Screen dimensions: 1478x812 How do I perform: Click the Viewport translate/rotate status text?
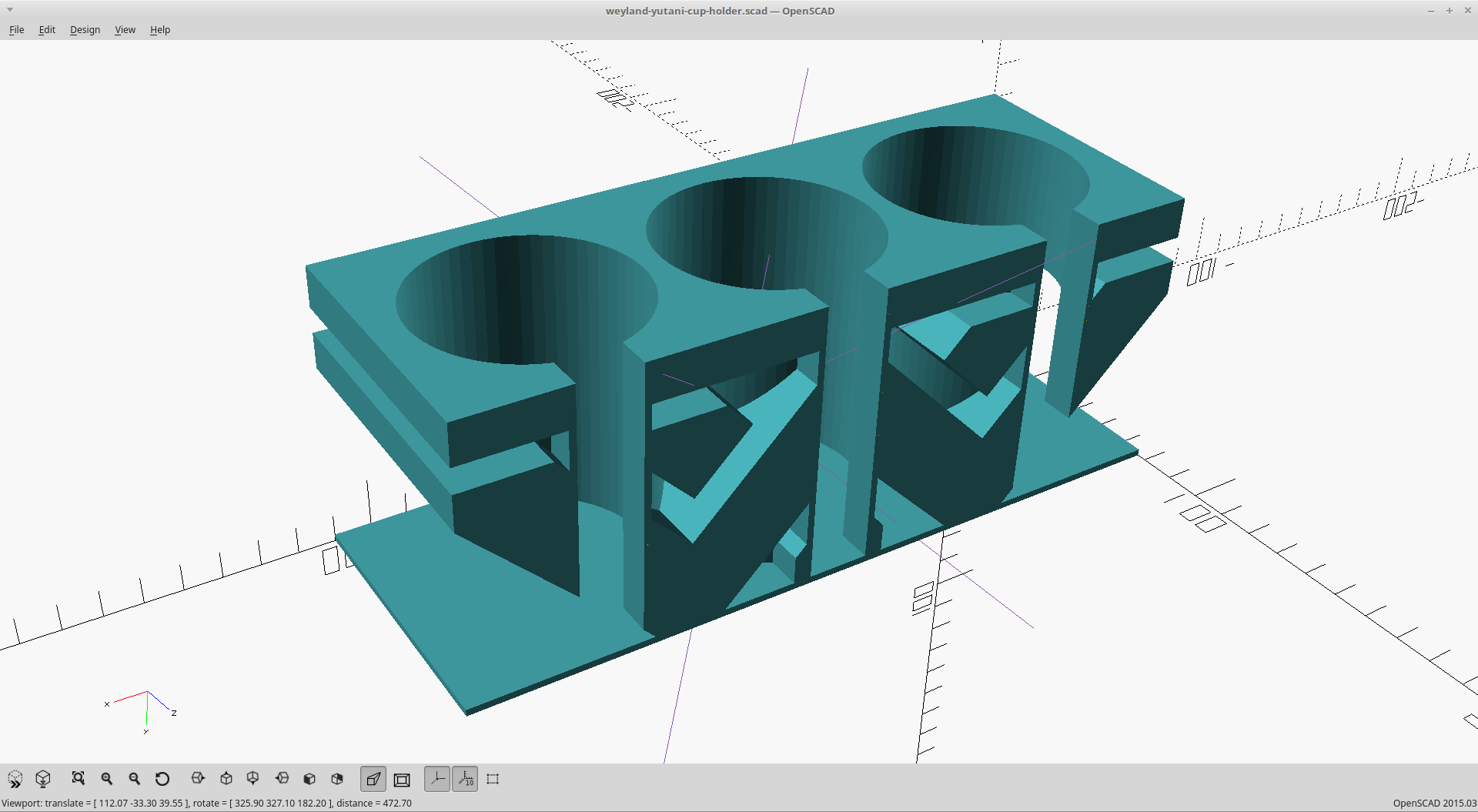pyautogui.click(x=206, y=803)
